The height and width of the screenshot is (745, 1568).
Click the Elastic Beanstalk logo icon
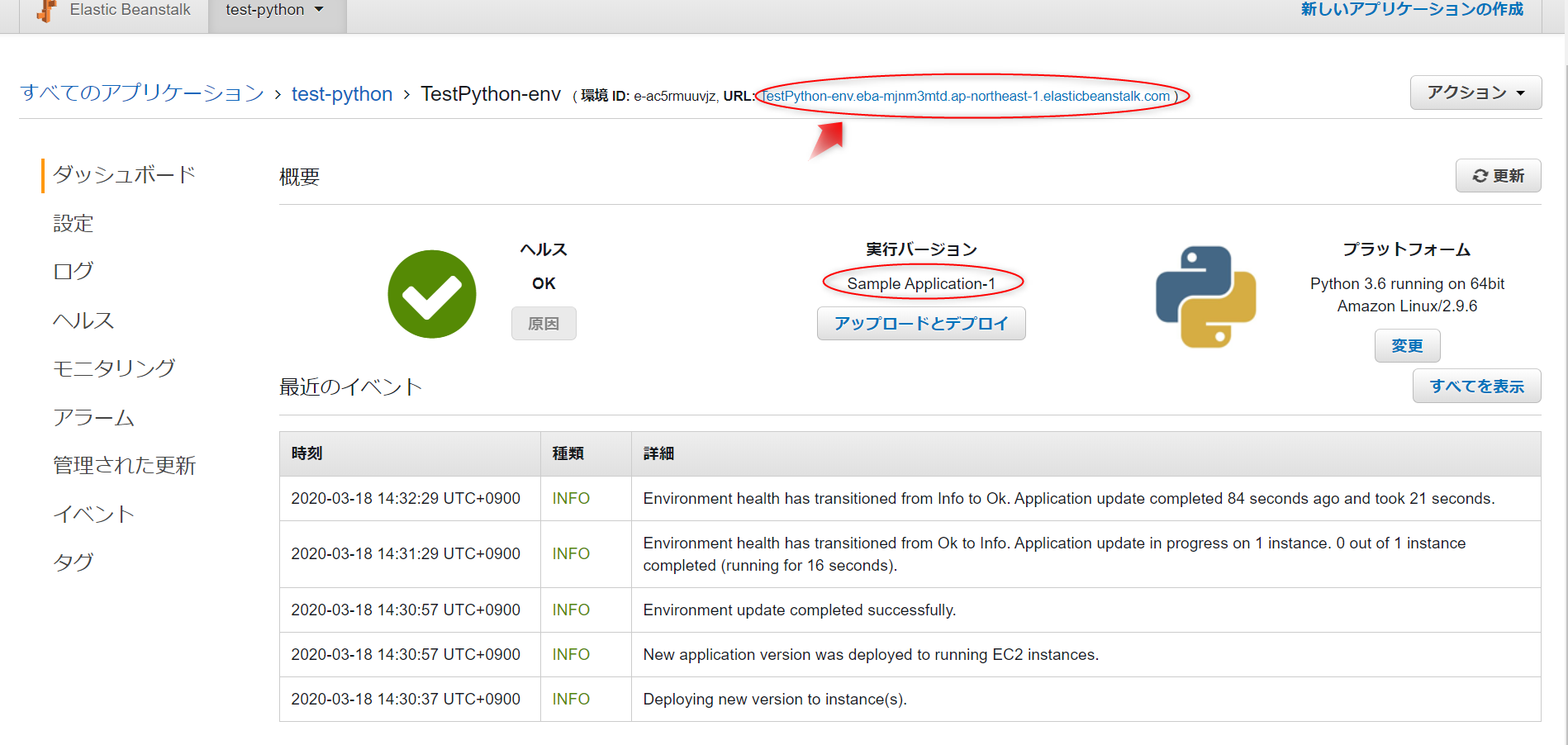pos(47,11)
